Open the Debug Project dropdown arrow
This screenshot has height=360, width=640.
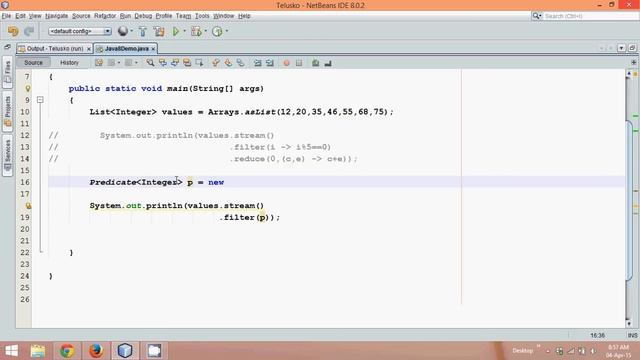[x=205, y=31]
